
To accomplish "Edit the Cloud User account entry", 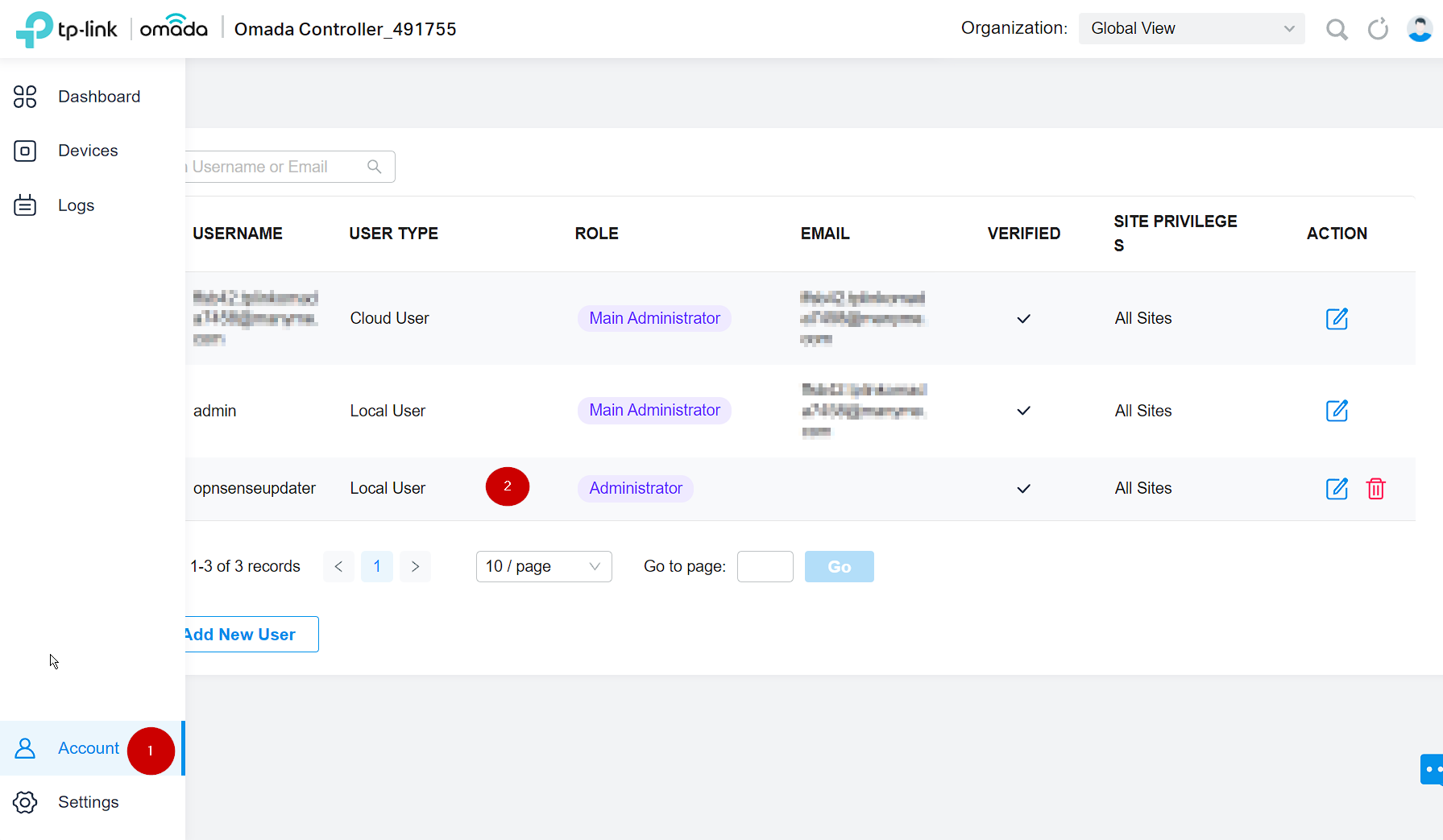I will pyautogui.click(x=1337, y=319).
